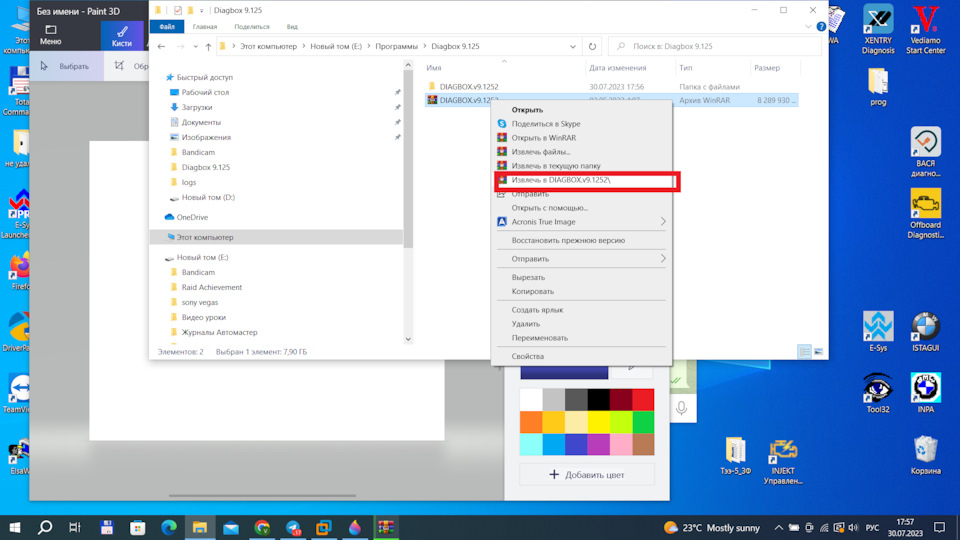Click Выбрать select tool in Paint 3D
Image resolution: width=960 pixels, height=540 pixels.
pos(66,66)
